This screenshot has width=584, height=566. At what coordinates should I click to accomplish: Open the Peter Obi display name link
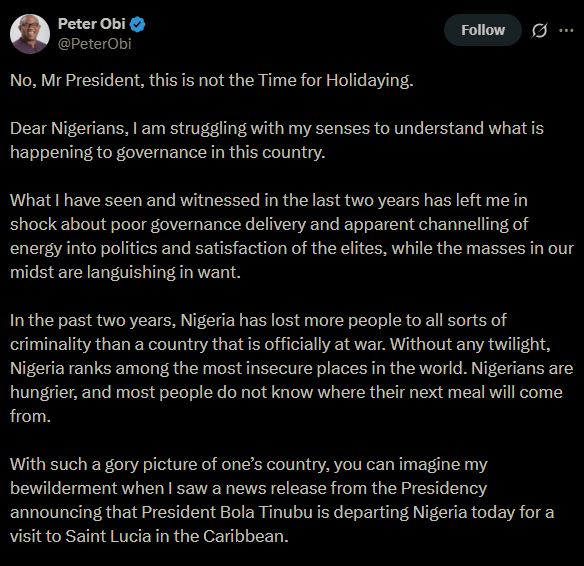(92, 24)
